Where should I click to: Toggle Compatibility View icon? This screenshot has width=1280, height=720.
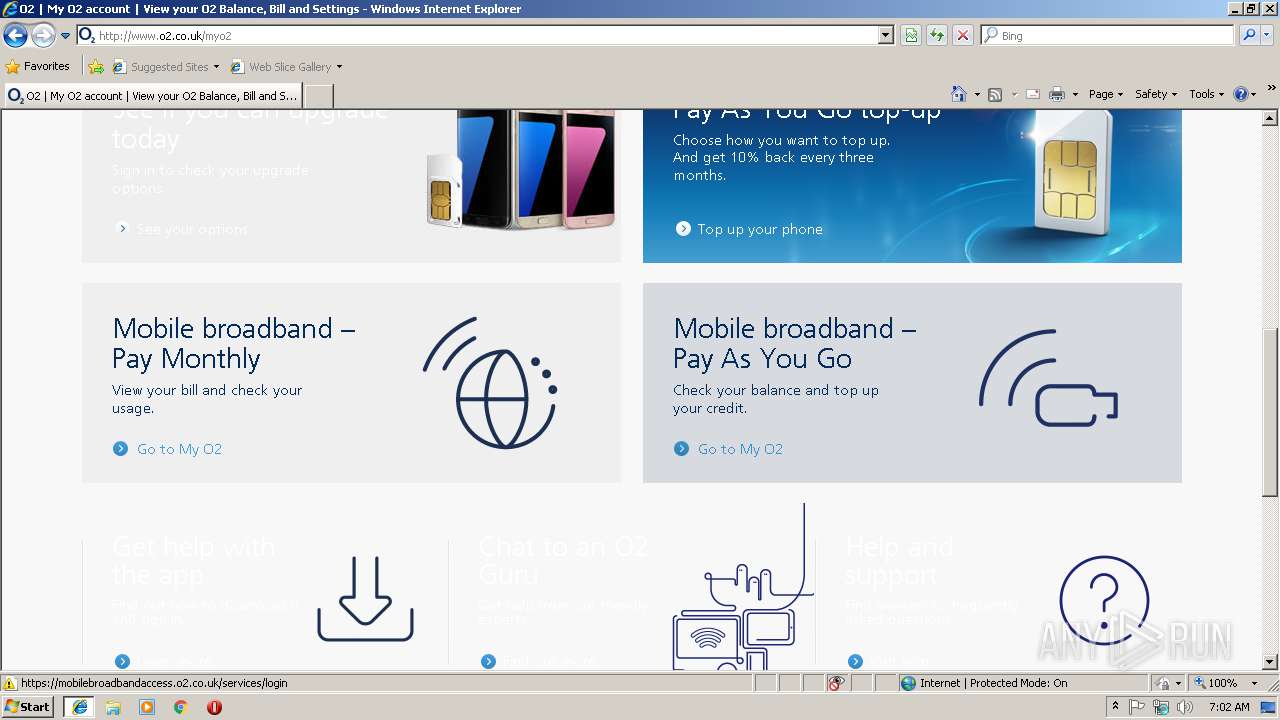click(x=911, y=36)
